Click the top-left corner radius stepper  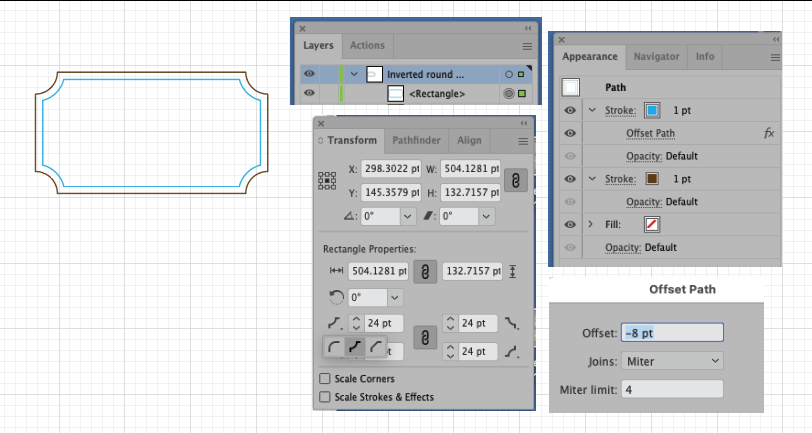[356, 323]
